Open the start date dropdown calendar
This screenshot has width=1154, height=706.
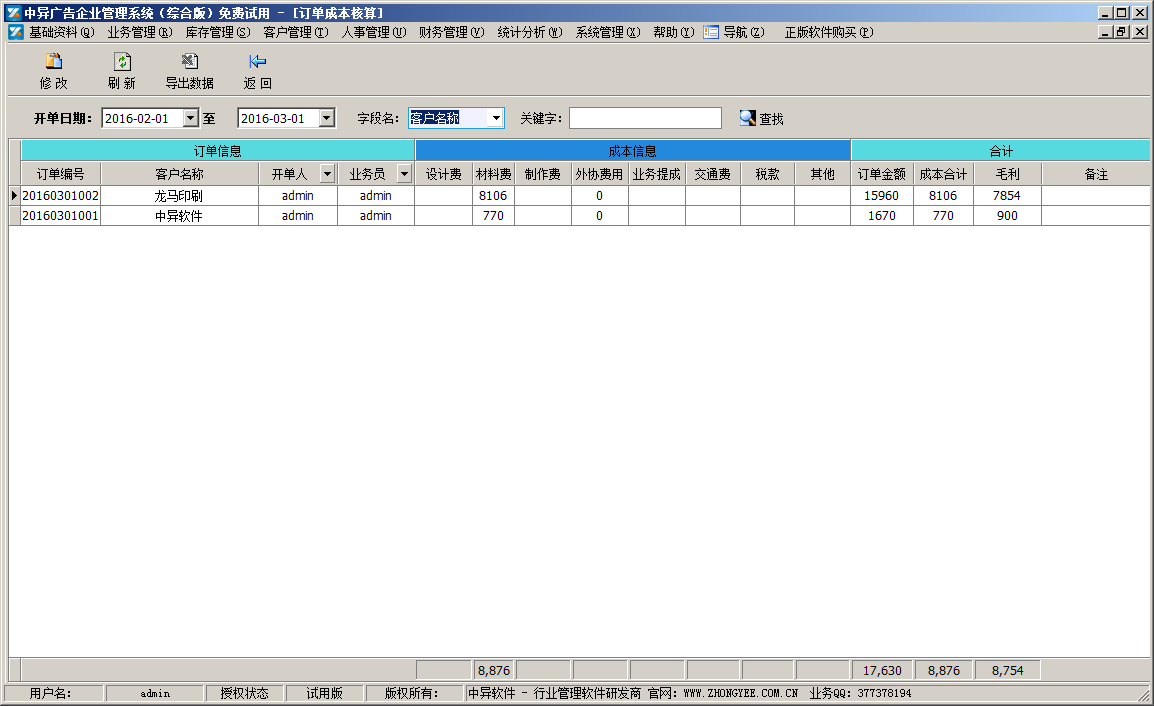tap(190, 118)
